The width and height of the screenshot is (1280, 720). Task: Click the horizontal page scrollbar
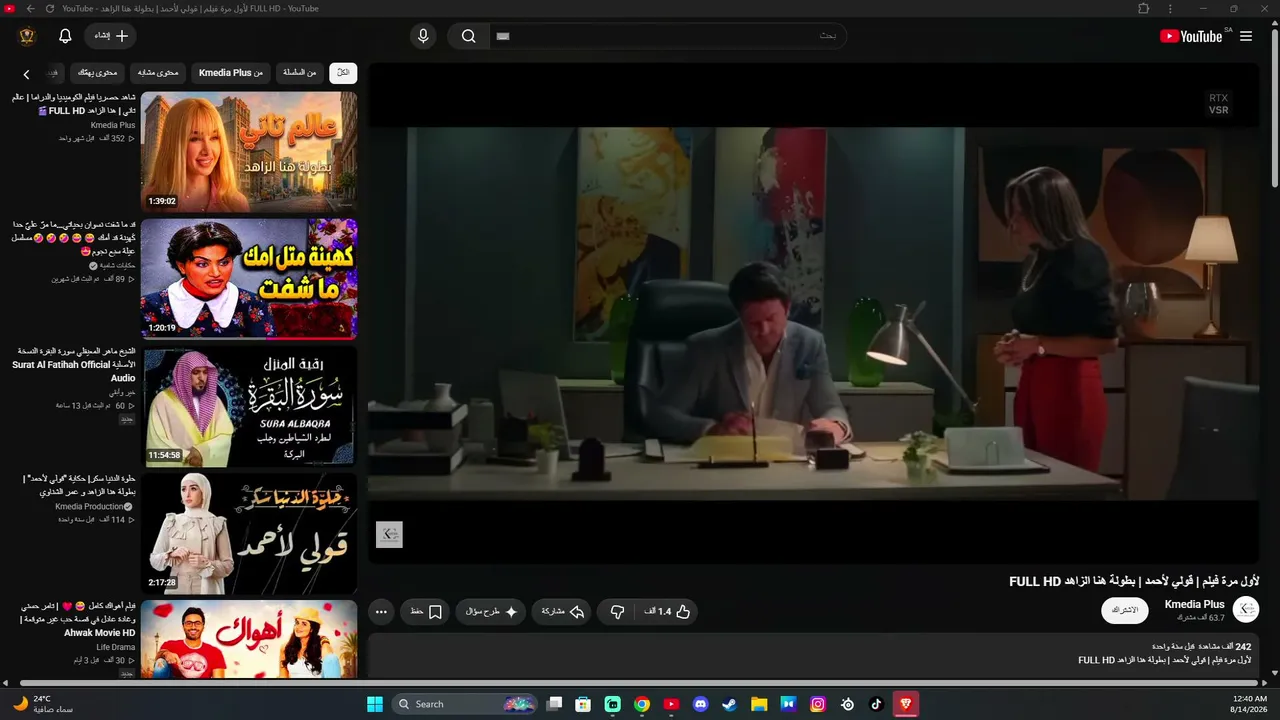point(640,684)
